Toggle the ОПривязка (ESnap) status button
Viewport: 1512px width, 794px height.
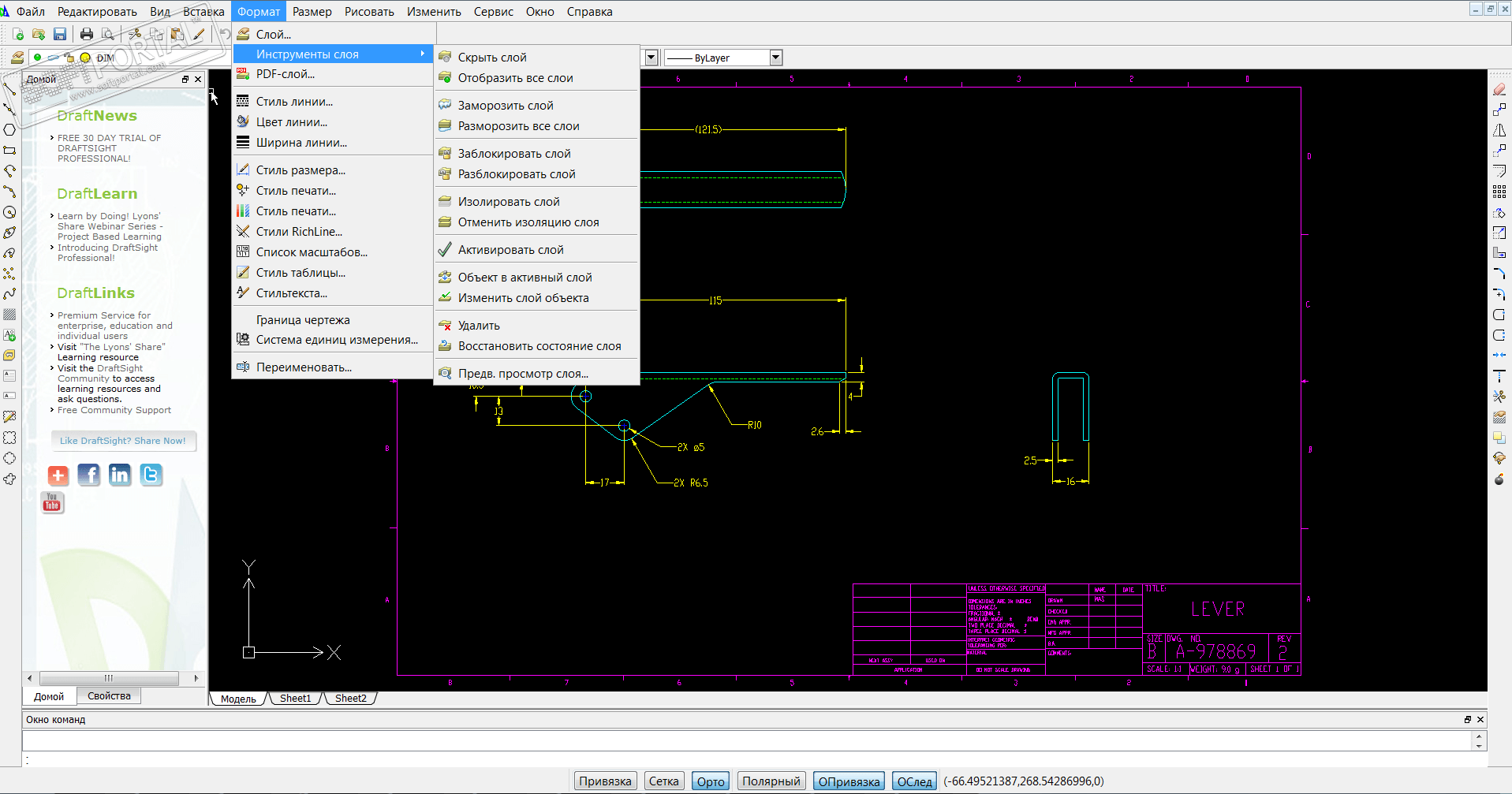tap(849, 781)
